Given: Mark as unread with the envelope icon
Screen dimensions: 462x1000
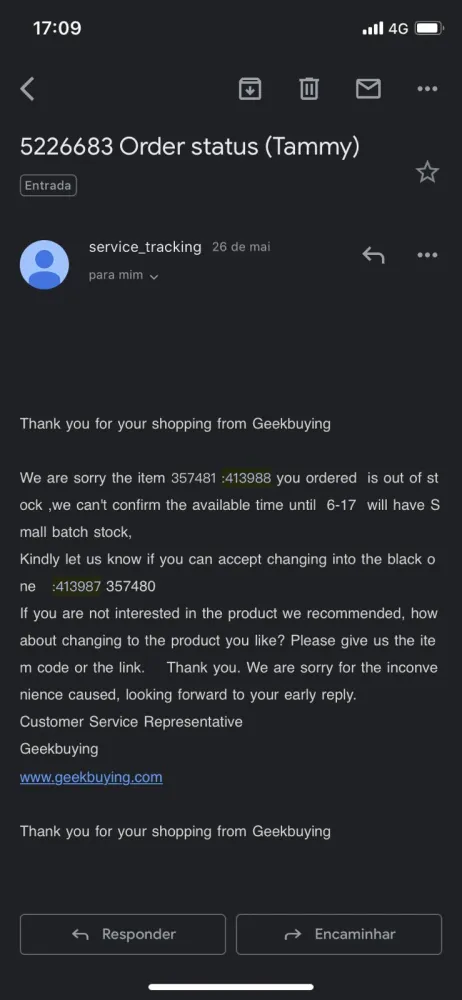Looking at the screenshot, I should click(x=368, y=89).
